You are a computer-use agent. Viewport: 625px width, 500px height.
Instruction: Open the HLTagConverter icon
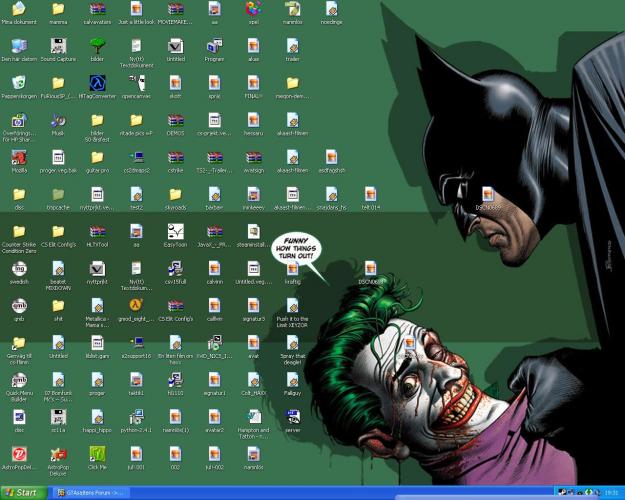pos(97,83)
